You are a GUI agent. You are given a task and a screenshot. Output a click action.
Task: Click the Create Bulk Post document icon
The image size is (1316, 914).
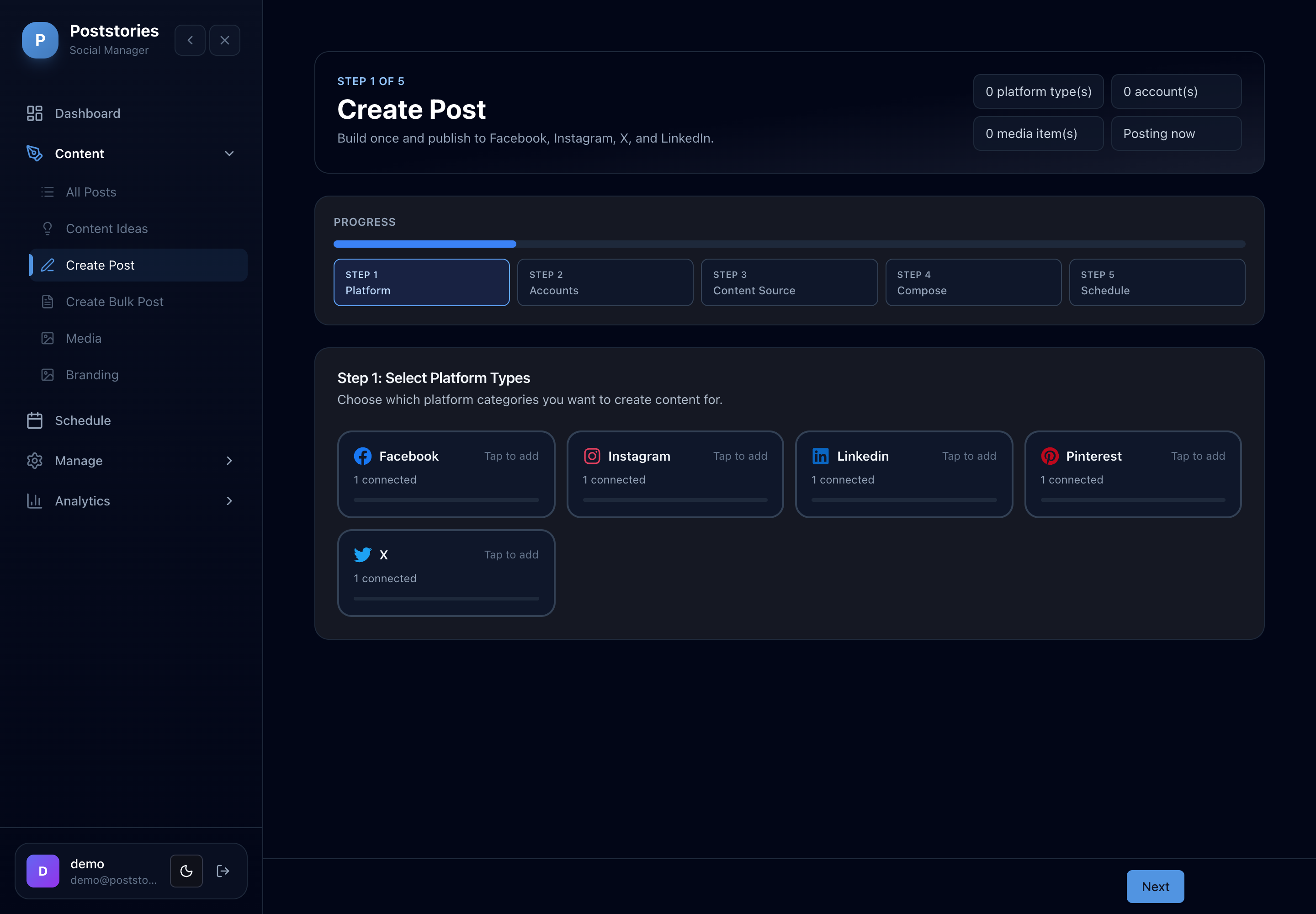[x=48, y=302]
